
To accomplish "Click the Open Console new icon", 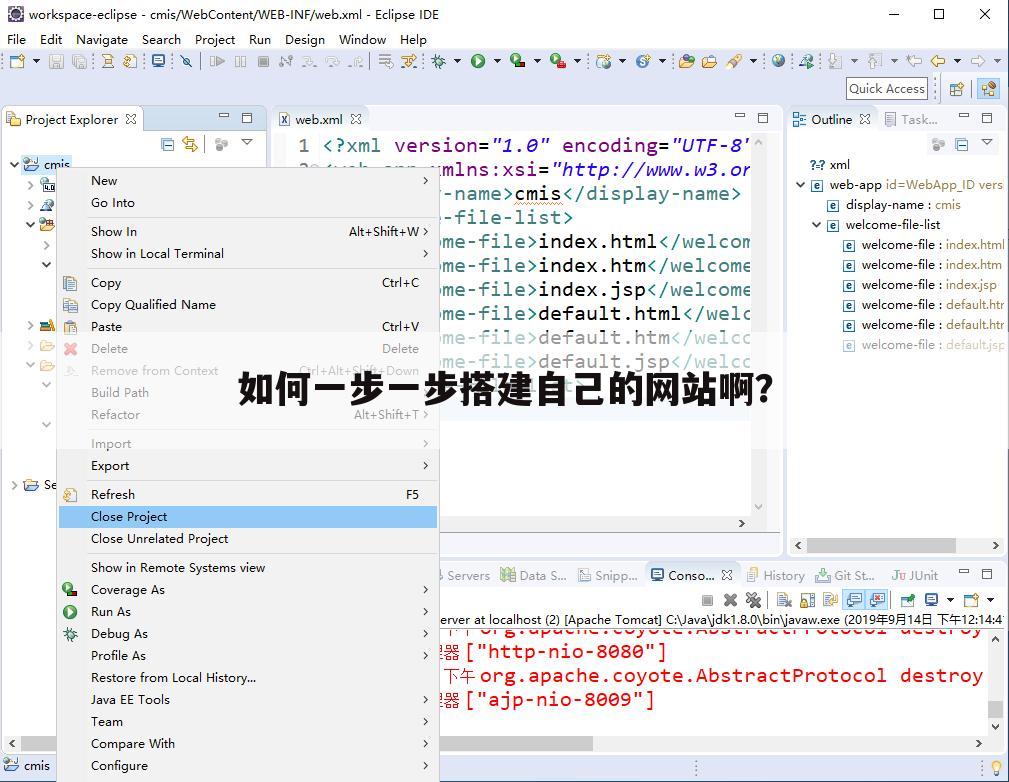I will [x=971, y=600].
